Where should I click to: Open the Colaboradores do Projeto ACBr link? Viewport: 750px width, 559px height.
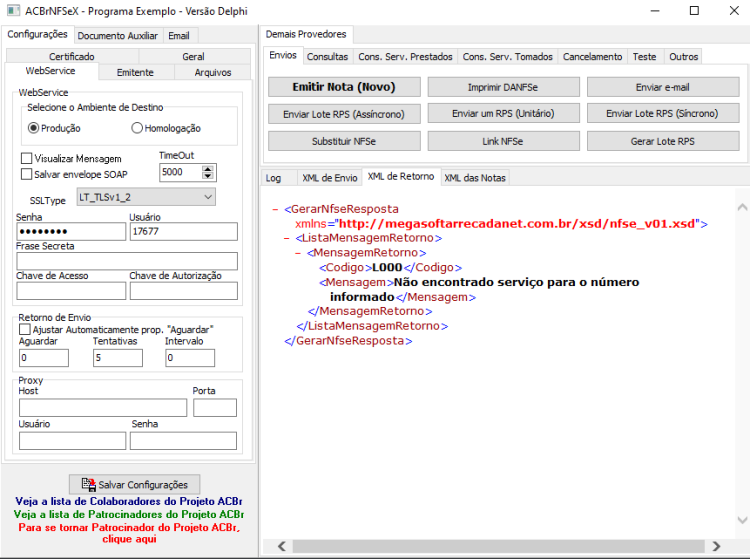(x=128, y=501)
